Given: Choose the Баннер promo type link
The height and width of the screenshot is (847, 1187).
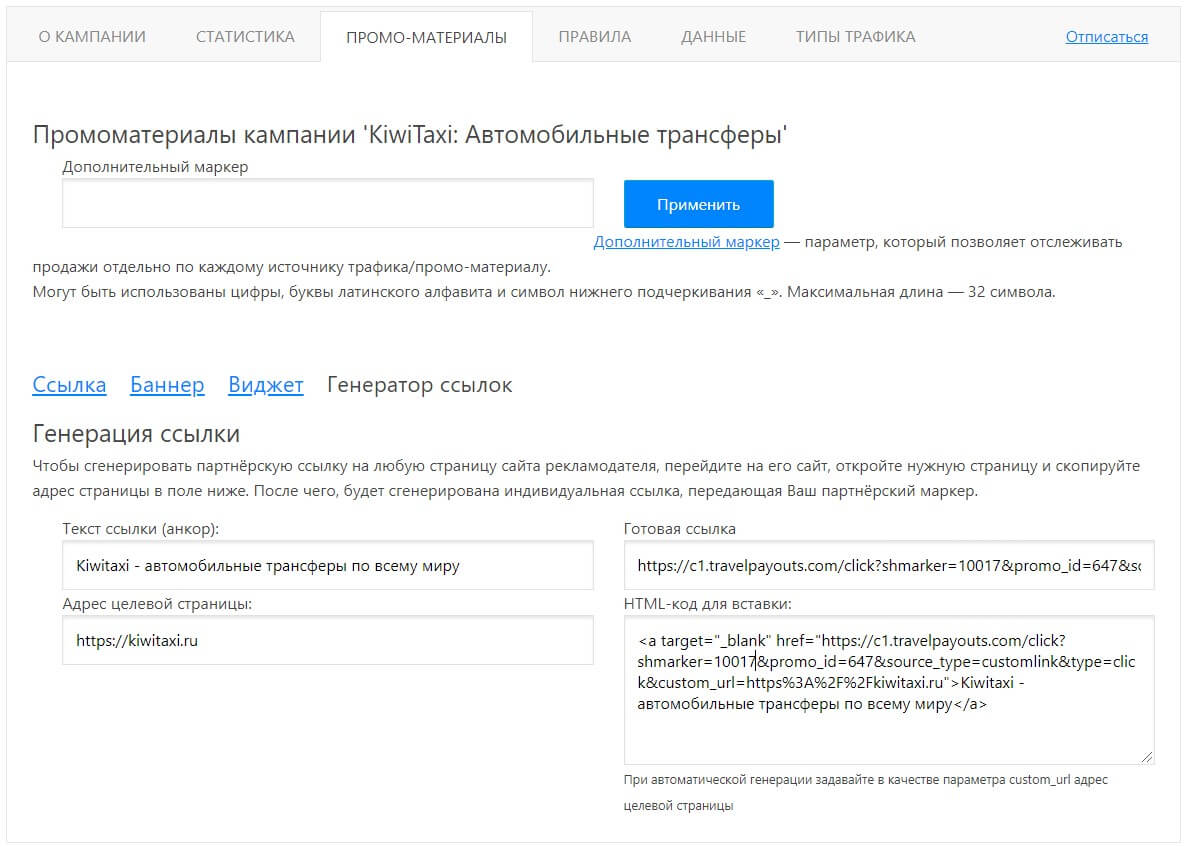Looking at the screenshot, I should (167, 385).
